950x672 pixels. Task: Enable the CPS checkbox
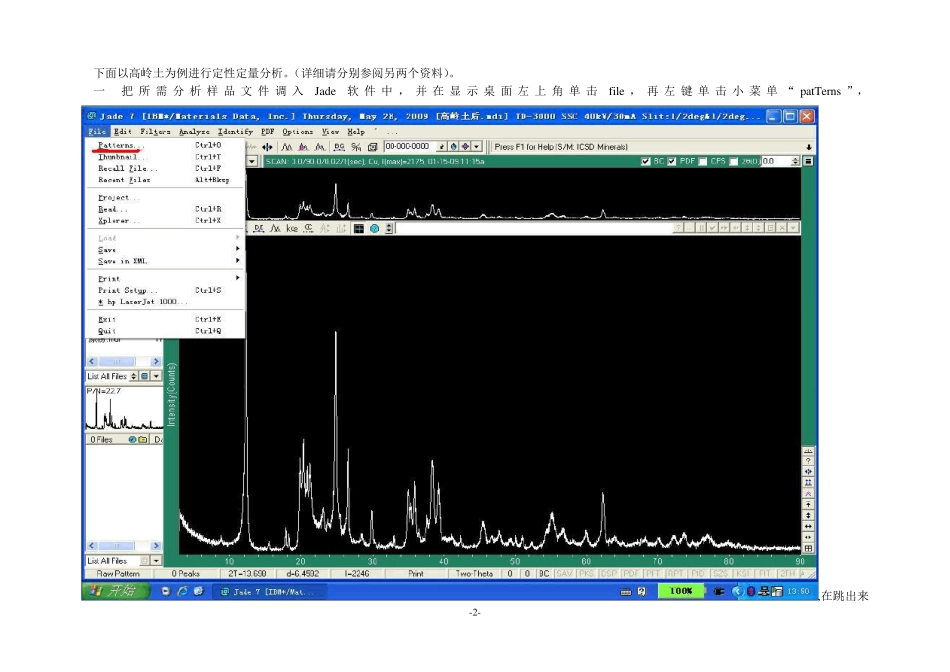point(704,161)
